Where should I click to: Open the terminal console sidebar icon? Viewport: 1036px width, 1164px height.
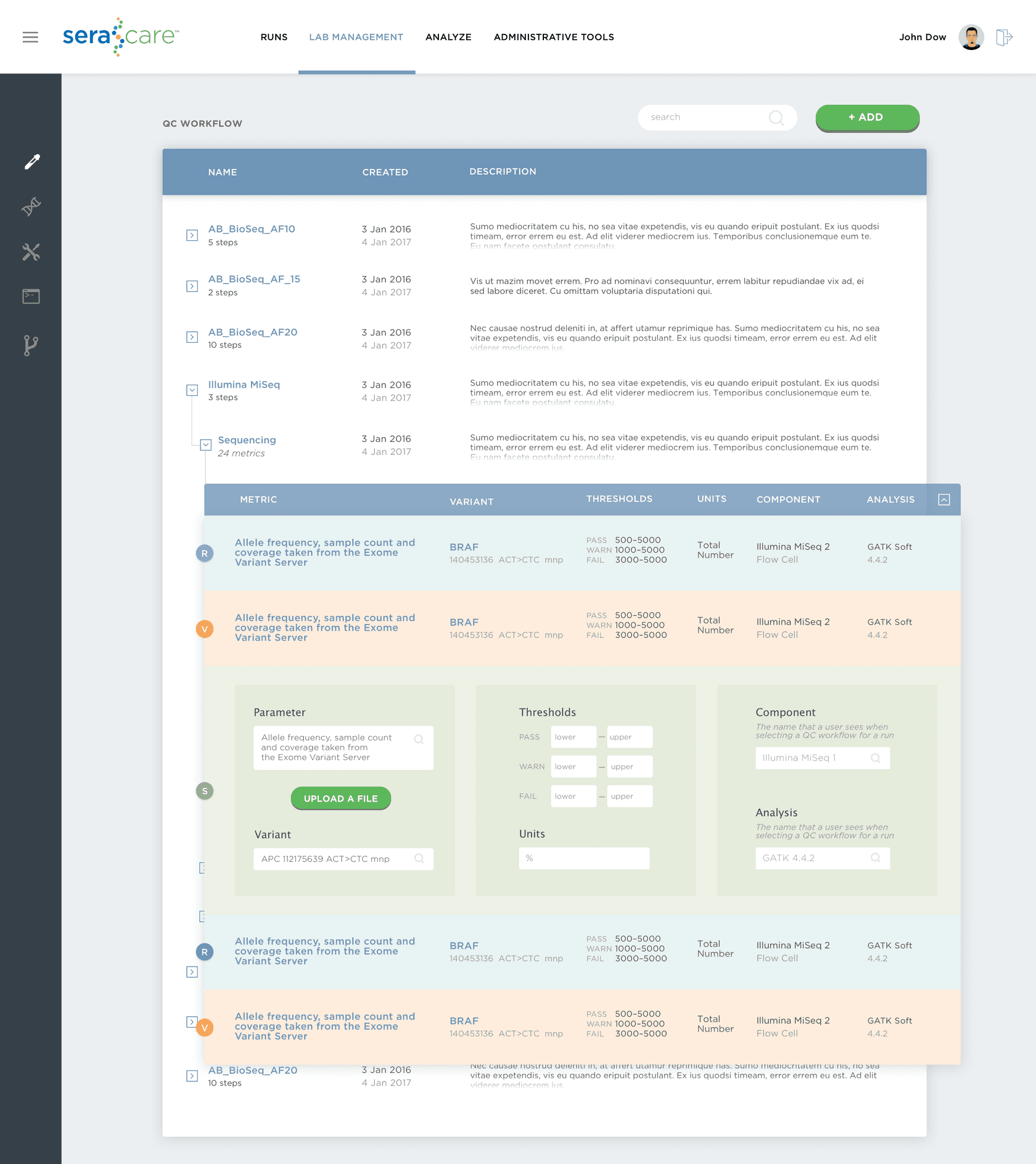(31, 297)
